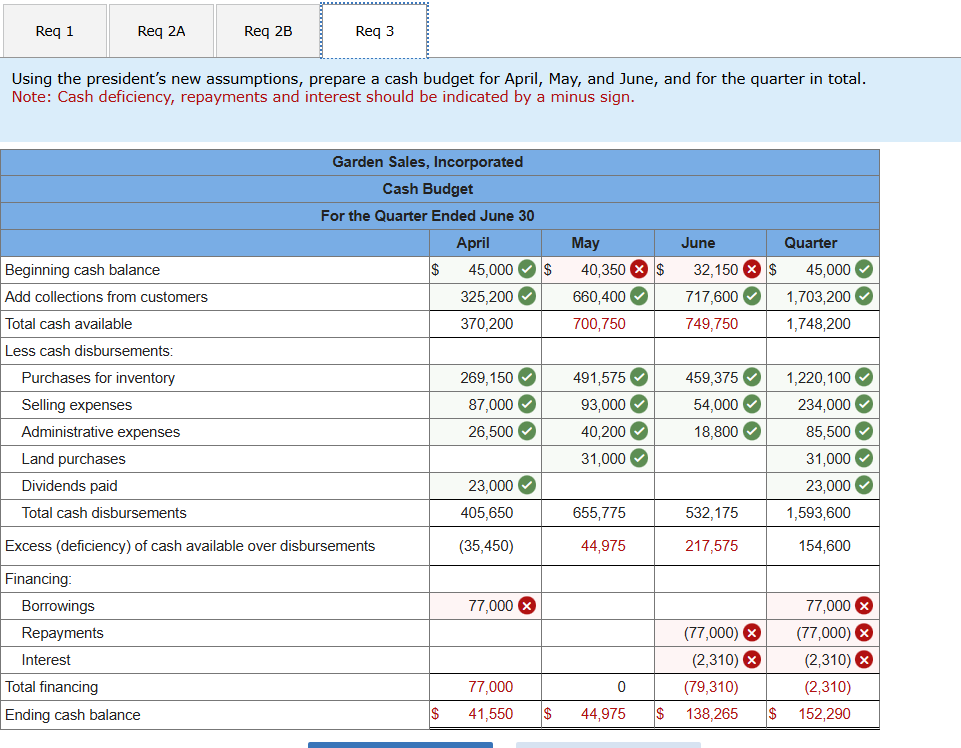Edit the April beginning cash balance field 45,000

point(485,270)
